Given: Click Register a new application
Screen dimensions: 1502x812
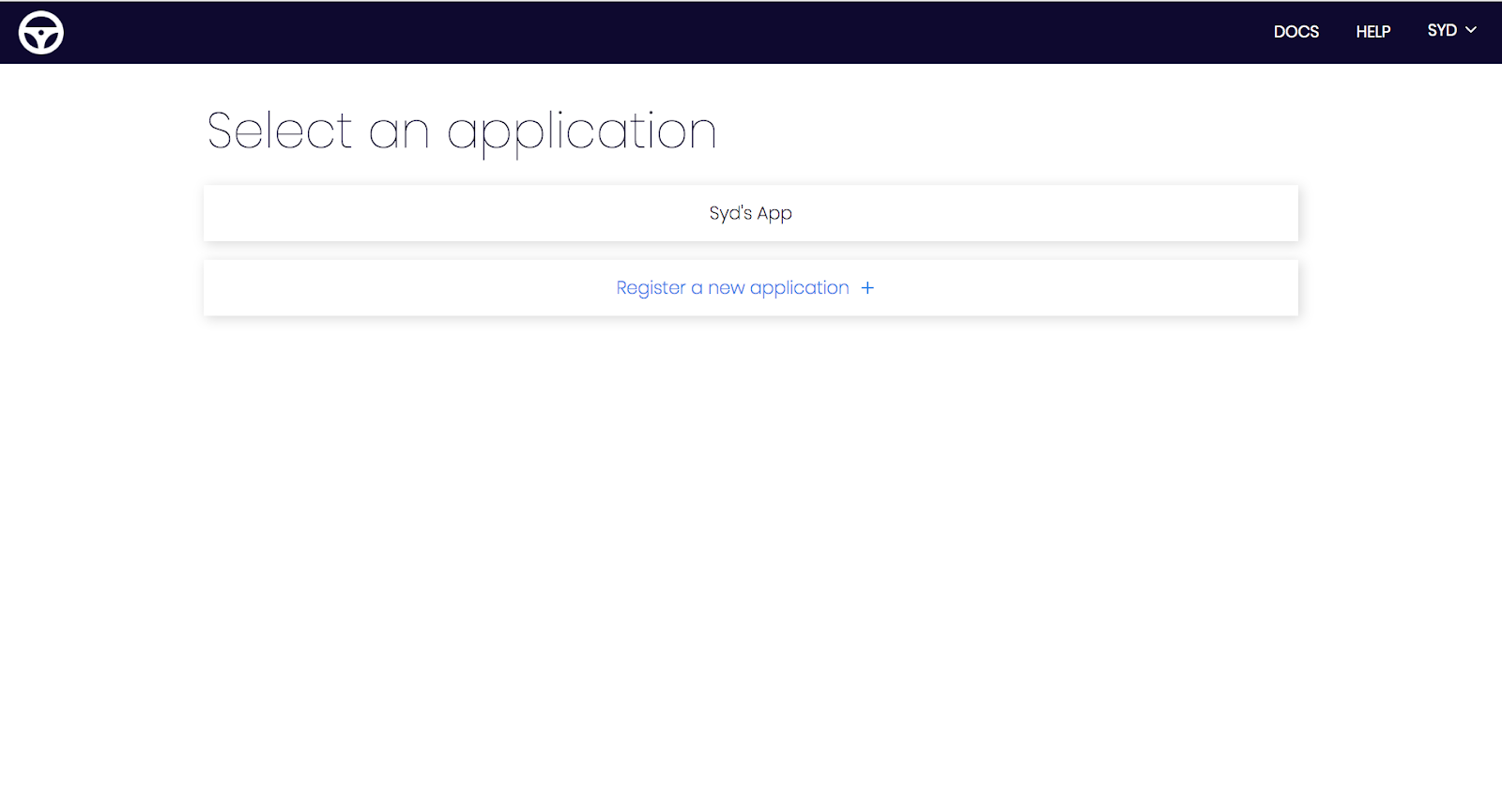Looking at the screenshot, I should [751, 288].
